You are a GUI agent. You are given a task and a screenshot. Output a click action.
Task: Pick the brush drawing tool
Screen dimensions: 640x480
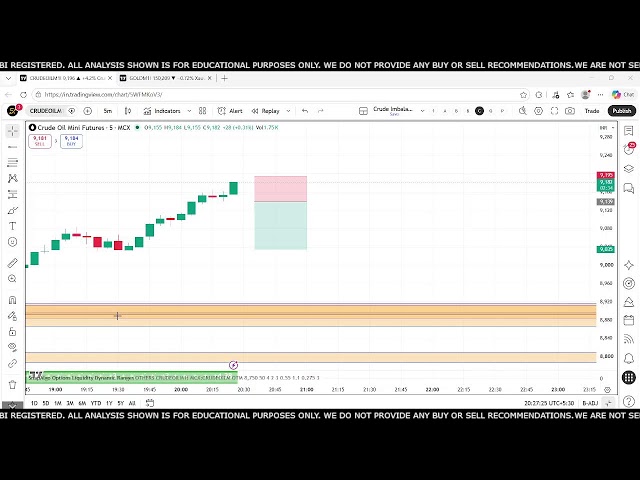[13, 211]
